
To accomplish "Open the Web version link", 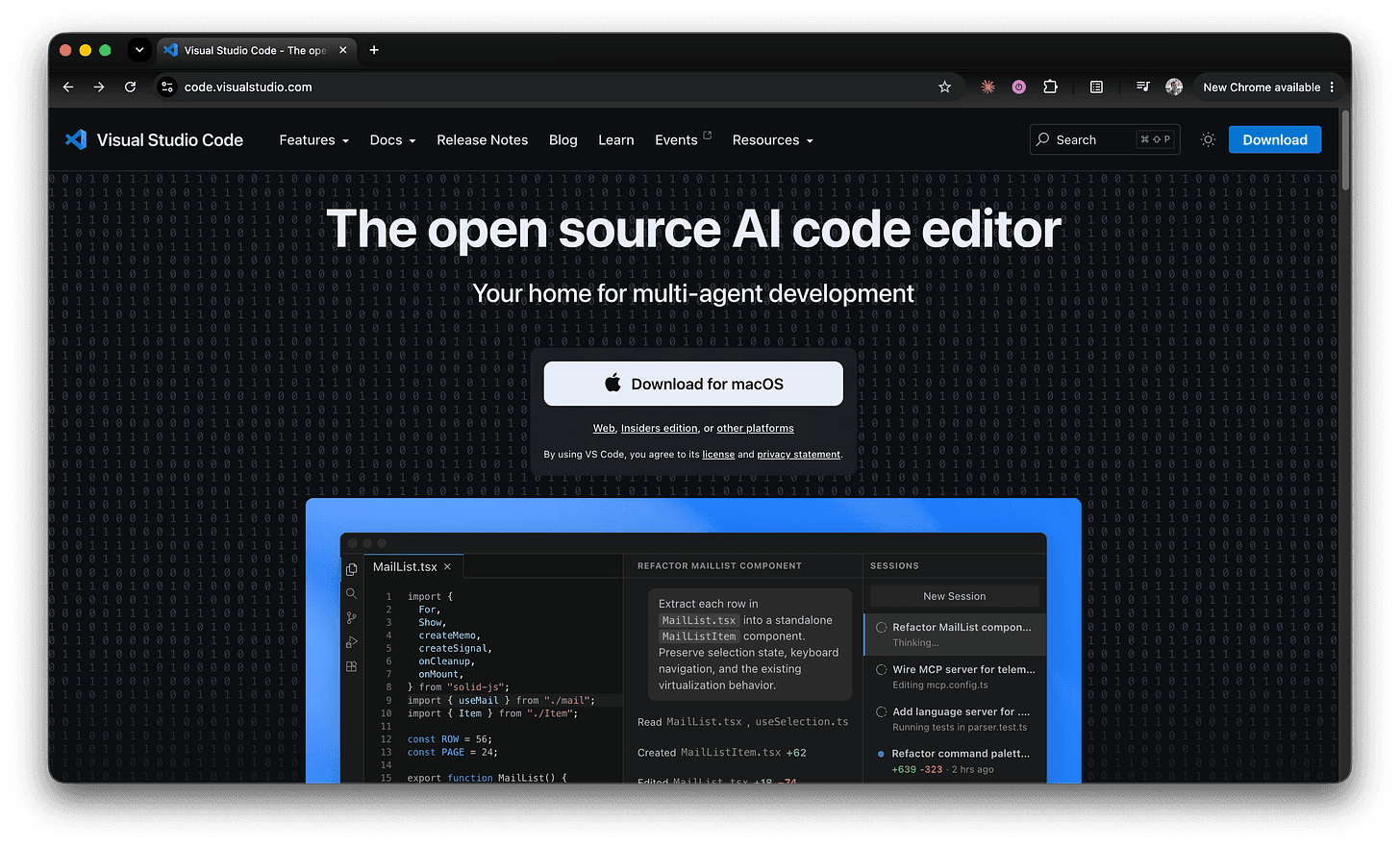I will pyautogui.click(x=604, y=429).
